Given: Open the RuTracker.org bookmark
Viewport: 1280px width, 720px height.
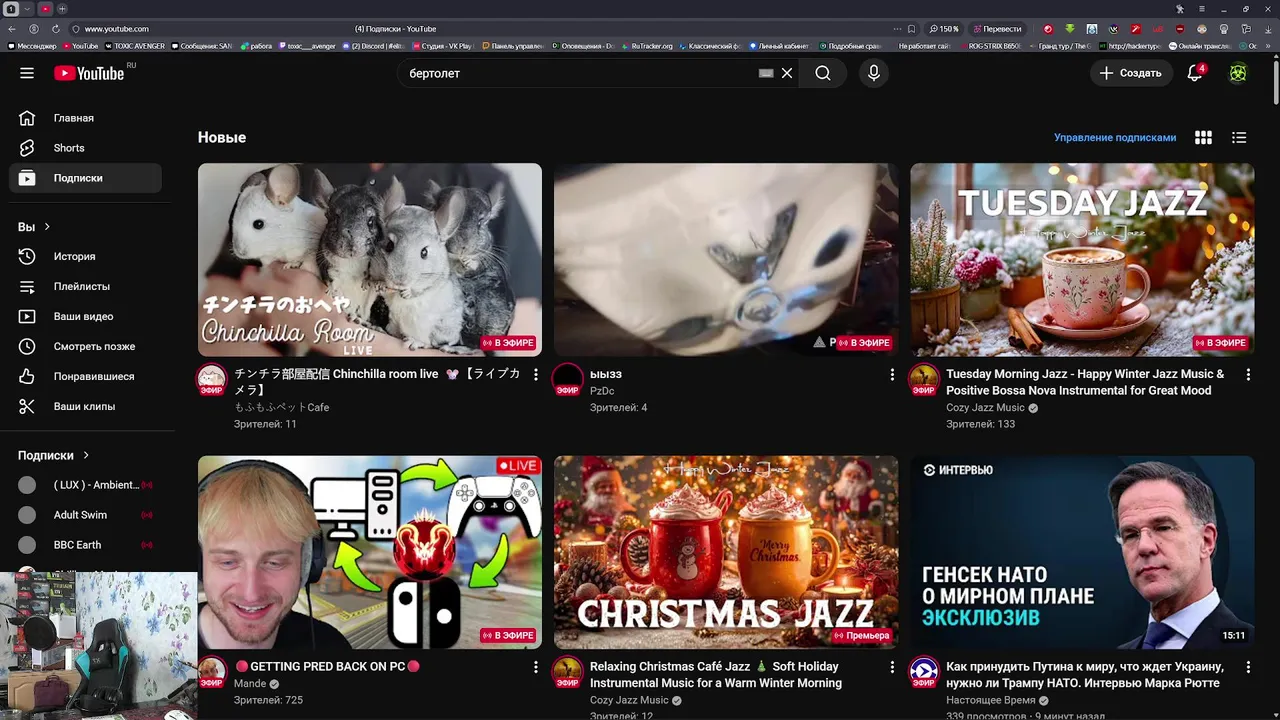Looking at the screenshot, I should coord(648,46).
